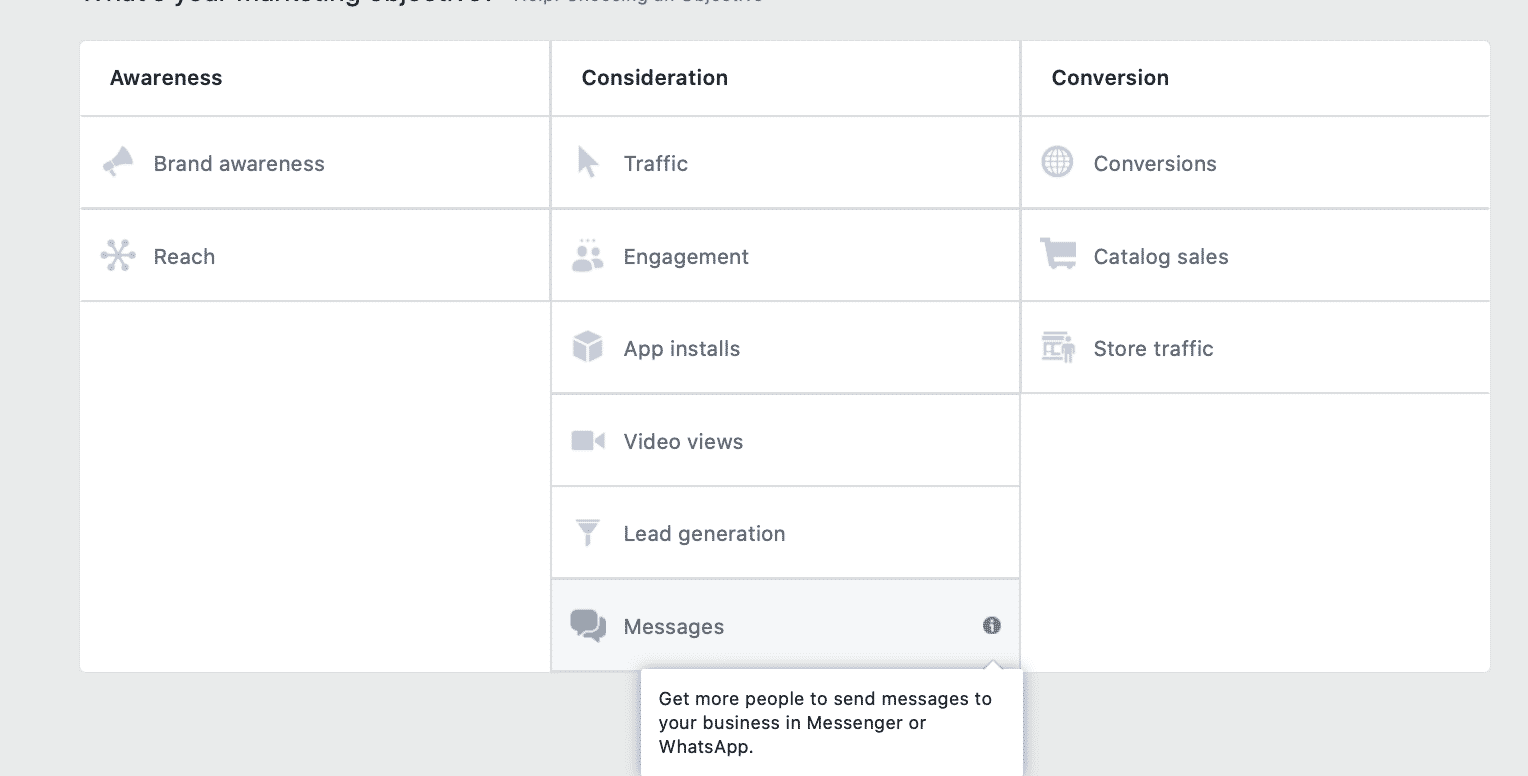Click the Conversions globe icon

pyautogui.click(x=1057, y=162)
